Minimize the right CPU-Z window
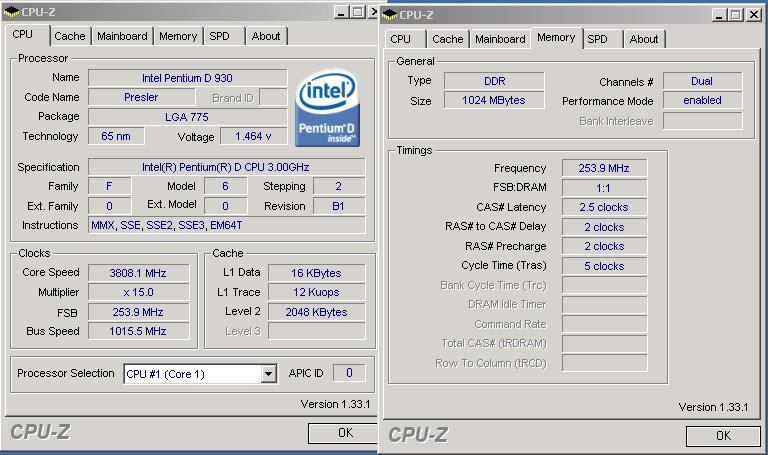This screenshot has height=455, width=768. [x=719, y=15]
